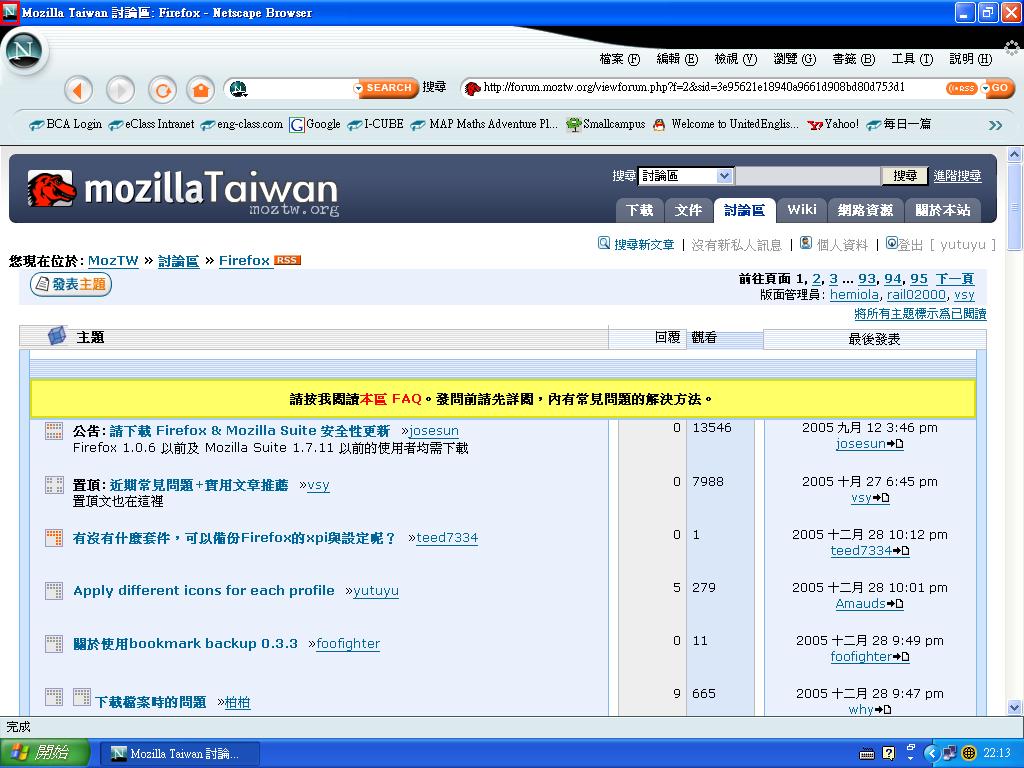
Task: Open topic 關於使用bookmark backup 0.3.3
Action: coord(185,643)
